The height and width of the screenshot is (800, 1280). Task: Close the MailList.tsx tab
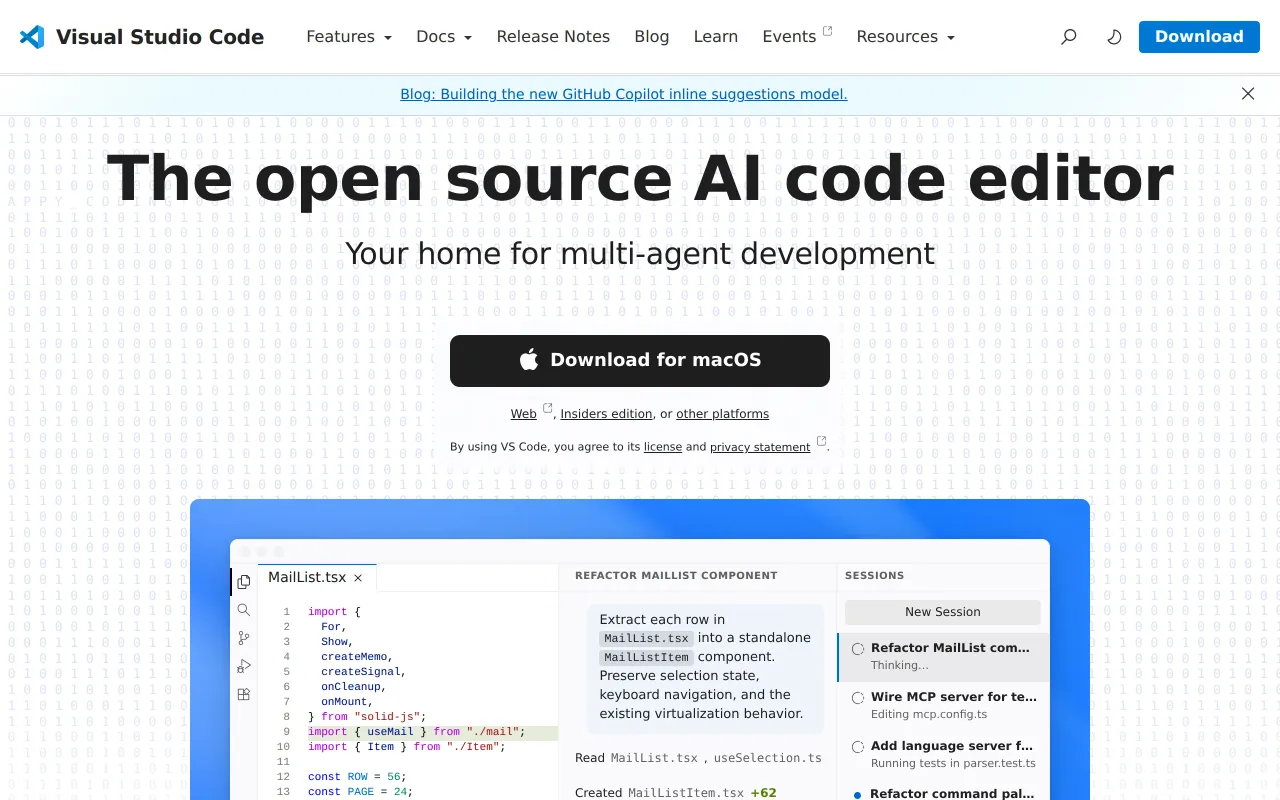[358, 578]
